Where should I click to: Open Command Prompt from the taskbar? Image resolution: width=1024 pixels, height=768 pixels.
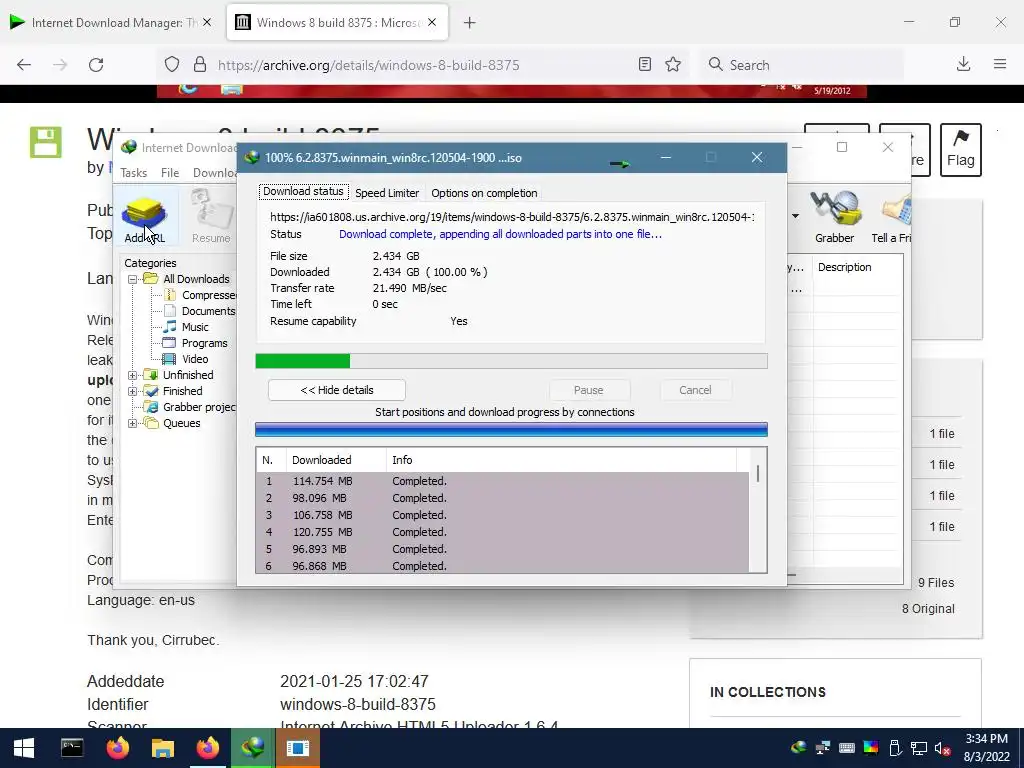72,748
